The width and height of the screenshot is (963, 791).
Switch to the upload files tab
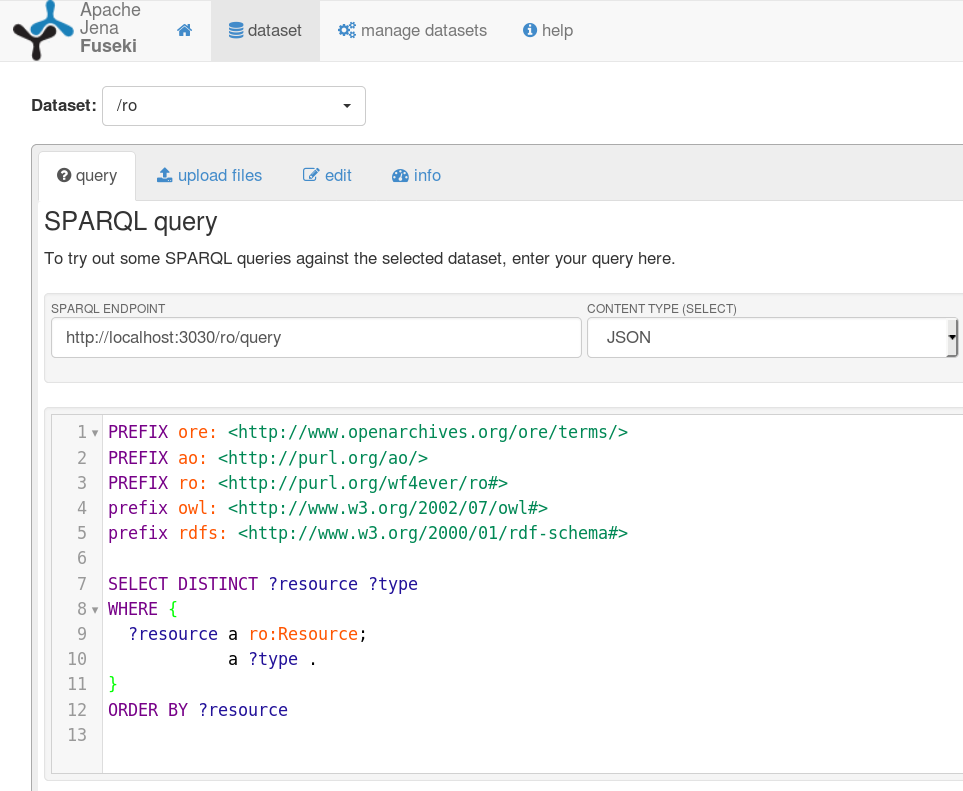pos(209,176)
